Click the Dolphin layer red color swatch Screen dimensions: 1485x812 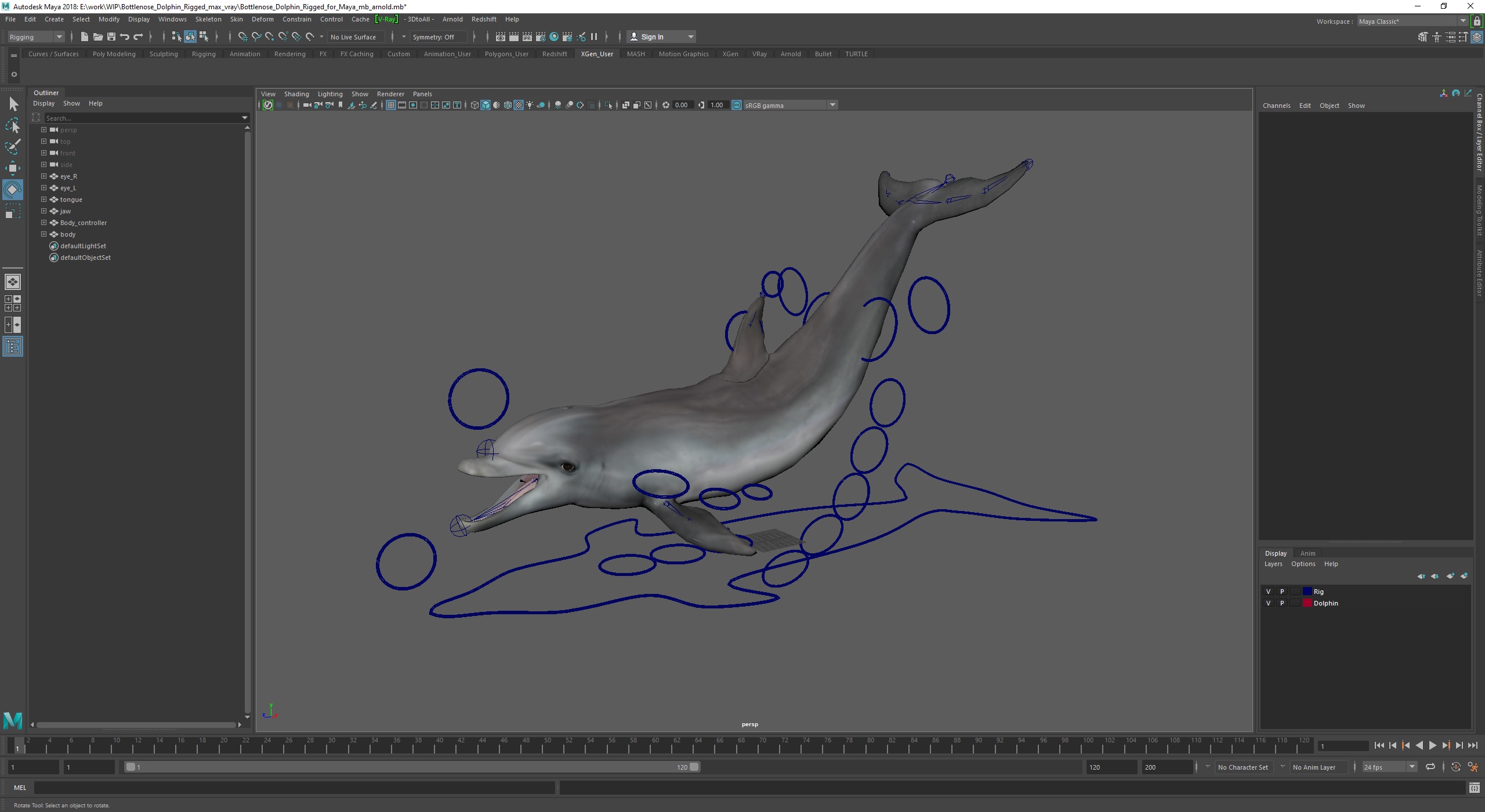tap(1307, 603)
